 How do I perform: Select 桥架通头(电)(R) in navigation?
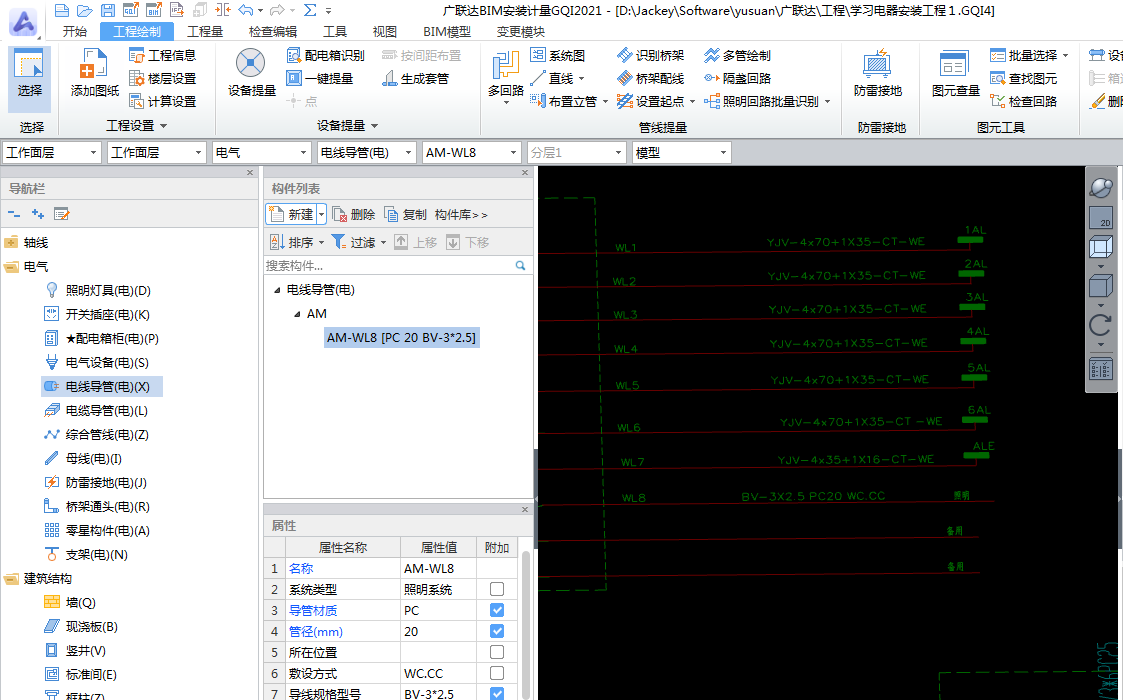[x=97, y=507]
